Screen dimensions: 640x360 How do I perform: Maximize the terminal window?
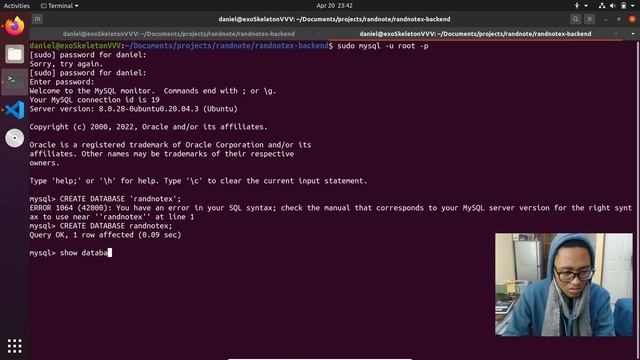tap(619, 19)
